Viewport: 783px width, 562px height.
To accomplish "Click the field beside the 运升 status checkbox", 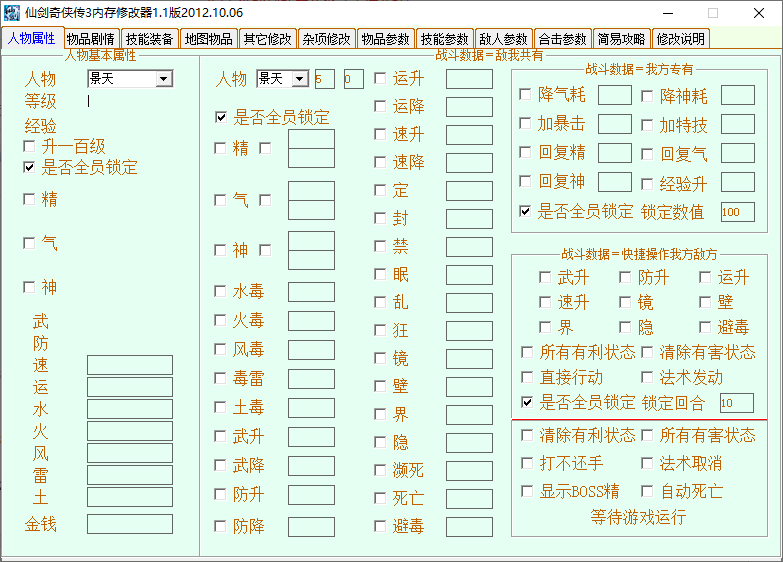I will point(469,79).
